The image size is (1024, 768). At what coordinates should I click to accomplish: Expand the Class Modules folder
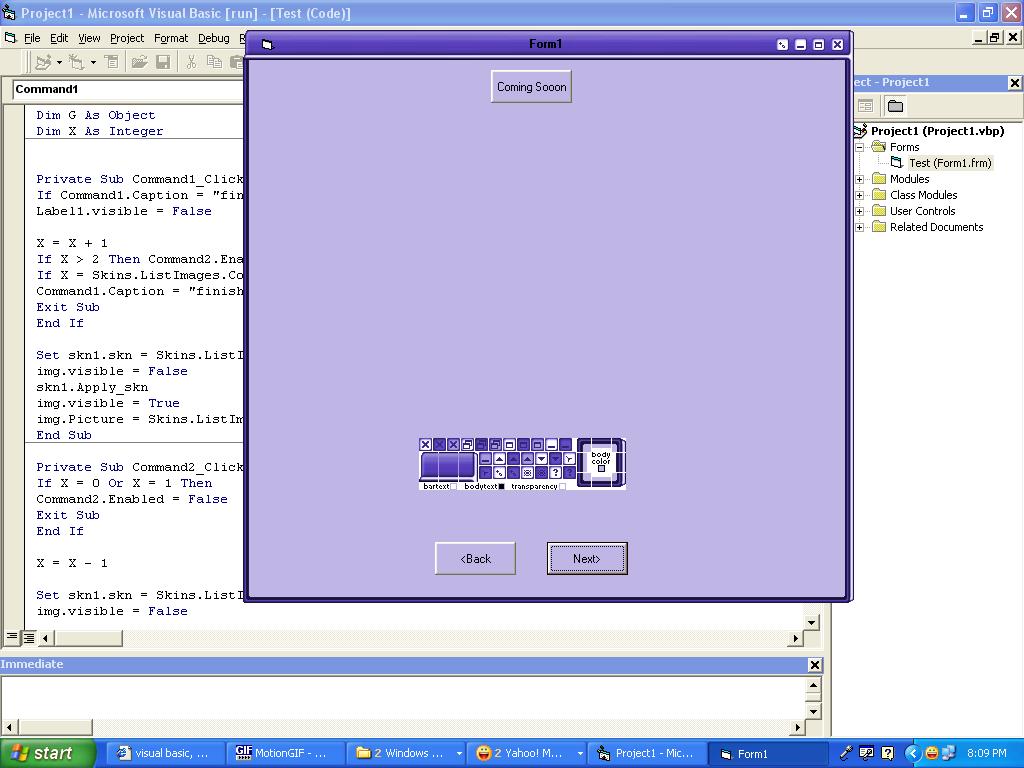(860, 195)
